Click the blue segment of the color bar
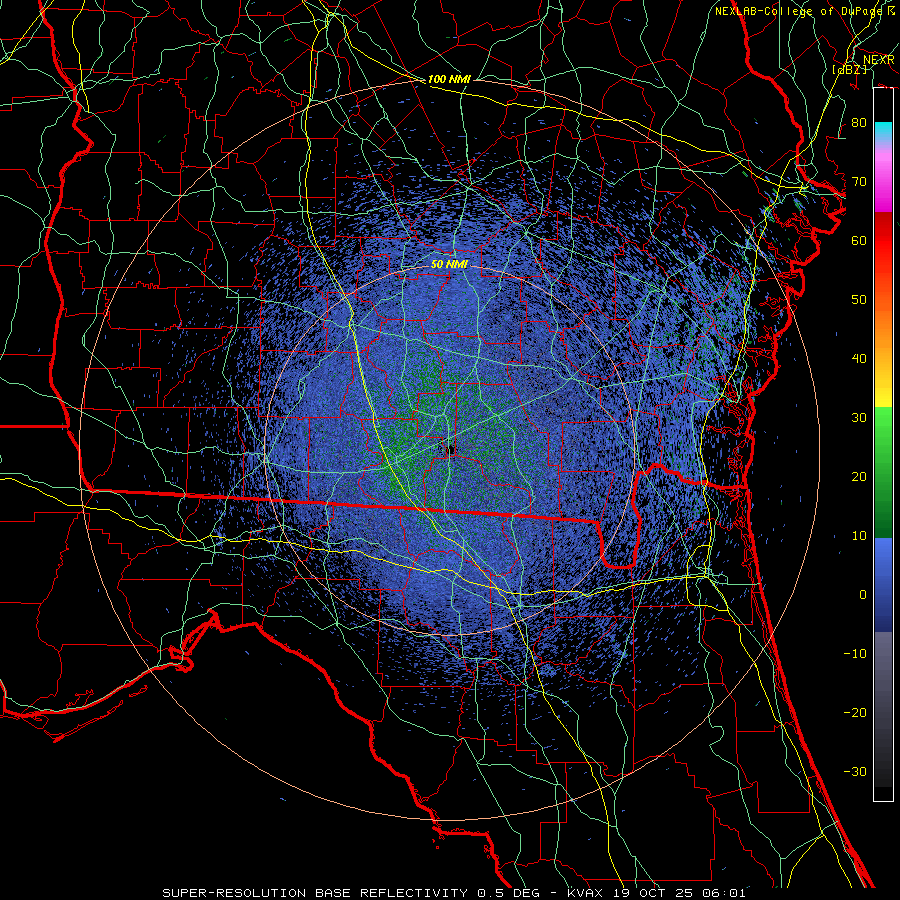 [883, 584]
